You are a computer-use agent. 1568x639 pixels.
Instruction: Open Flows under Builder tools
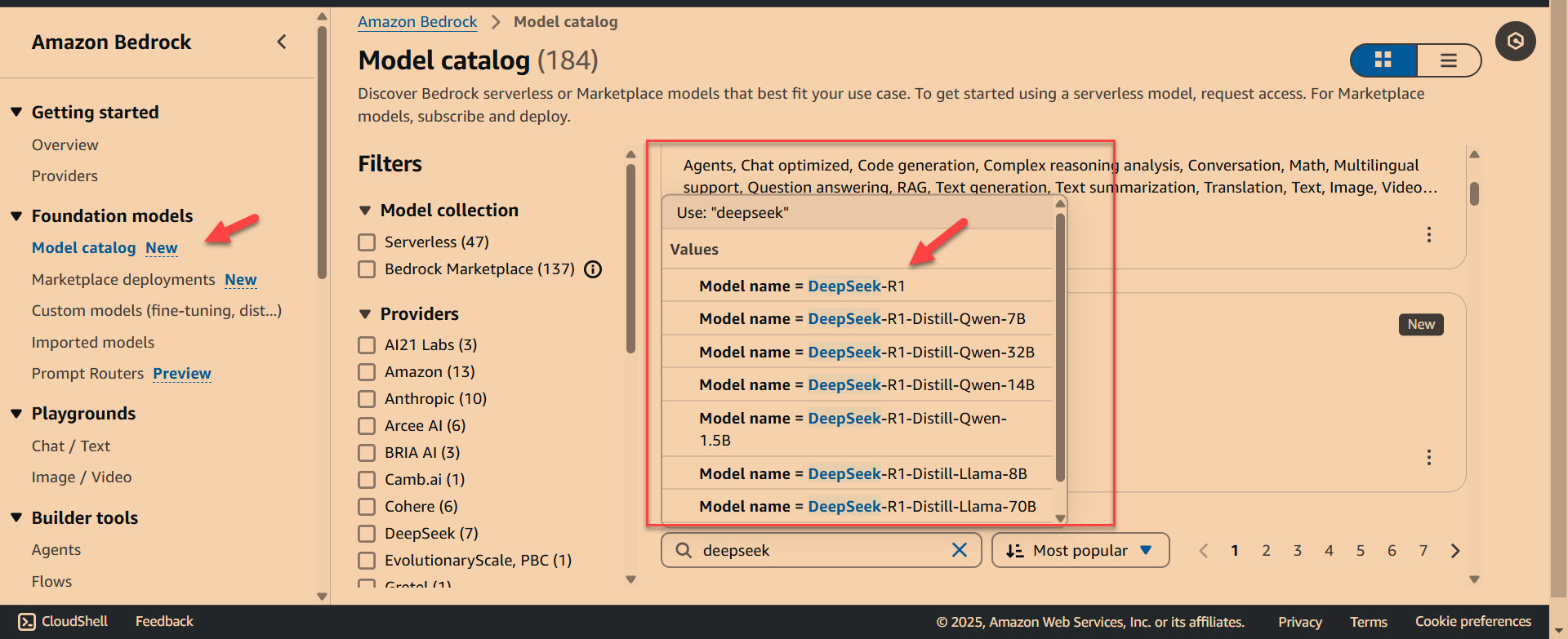(x=51, y=581)
